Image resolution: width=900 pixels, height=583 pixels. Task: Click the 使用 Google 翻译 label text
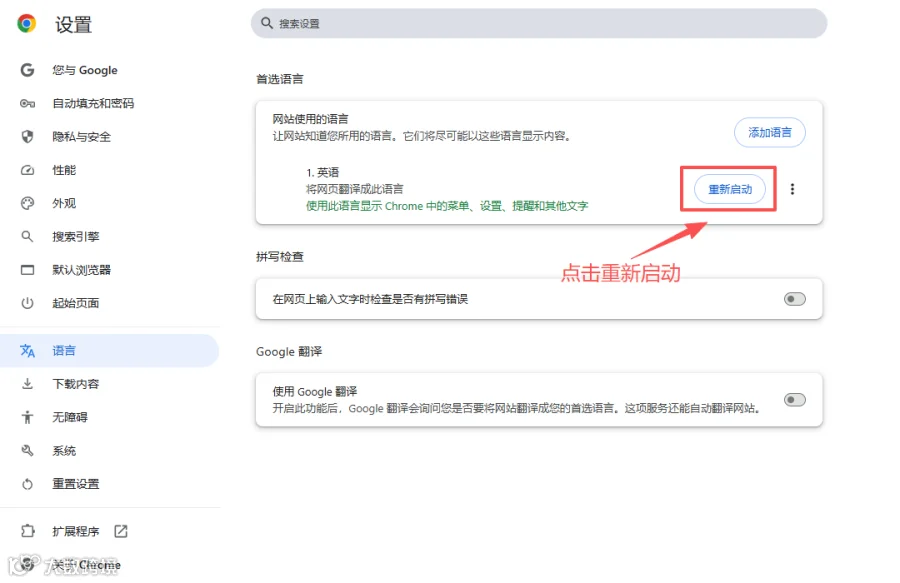click(x=315, y=391)
